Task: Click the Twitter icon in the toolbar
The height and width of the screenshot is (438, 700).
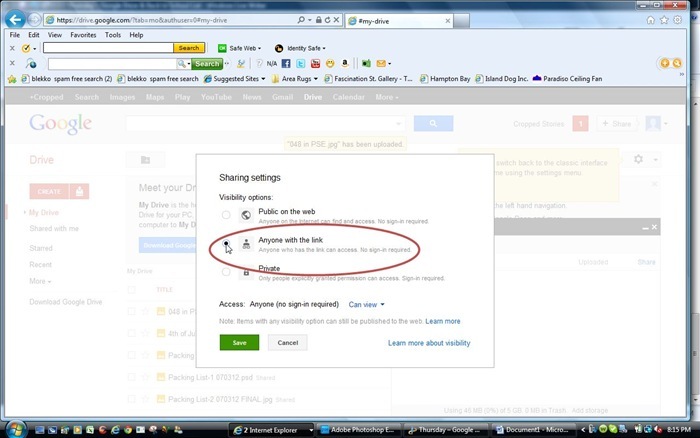Action: coord(301,63)
